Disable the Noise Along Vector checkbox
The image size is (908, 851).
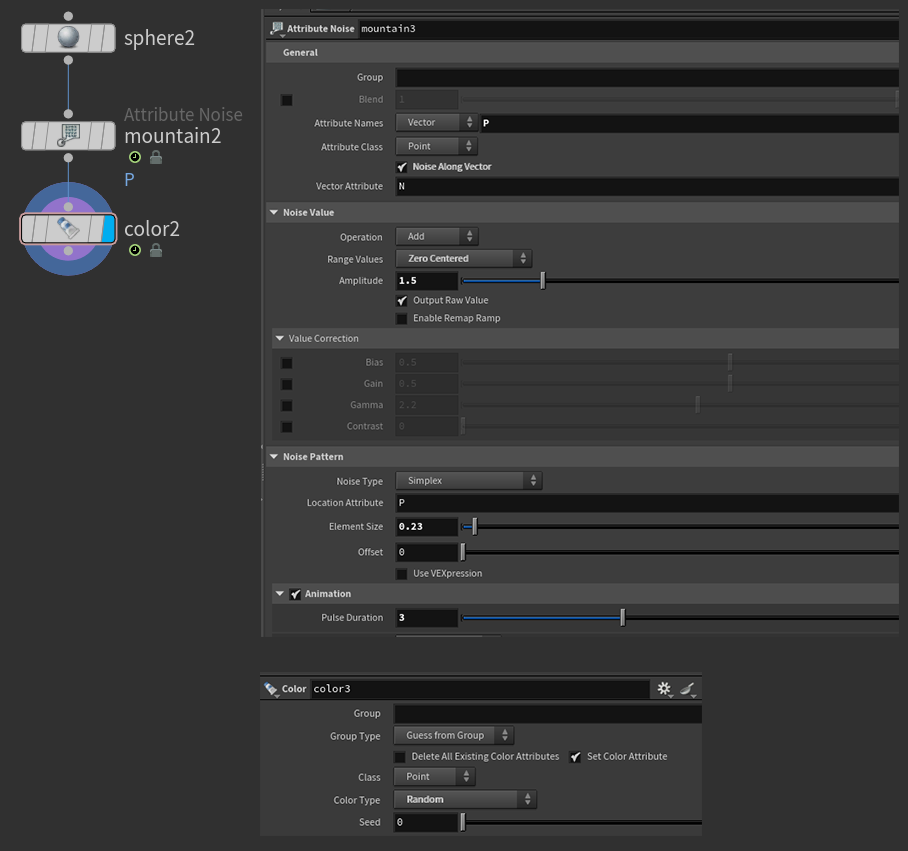tap(402, 167)
